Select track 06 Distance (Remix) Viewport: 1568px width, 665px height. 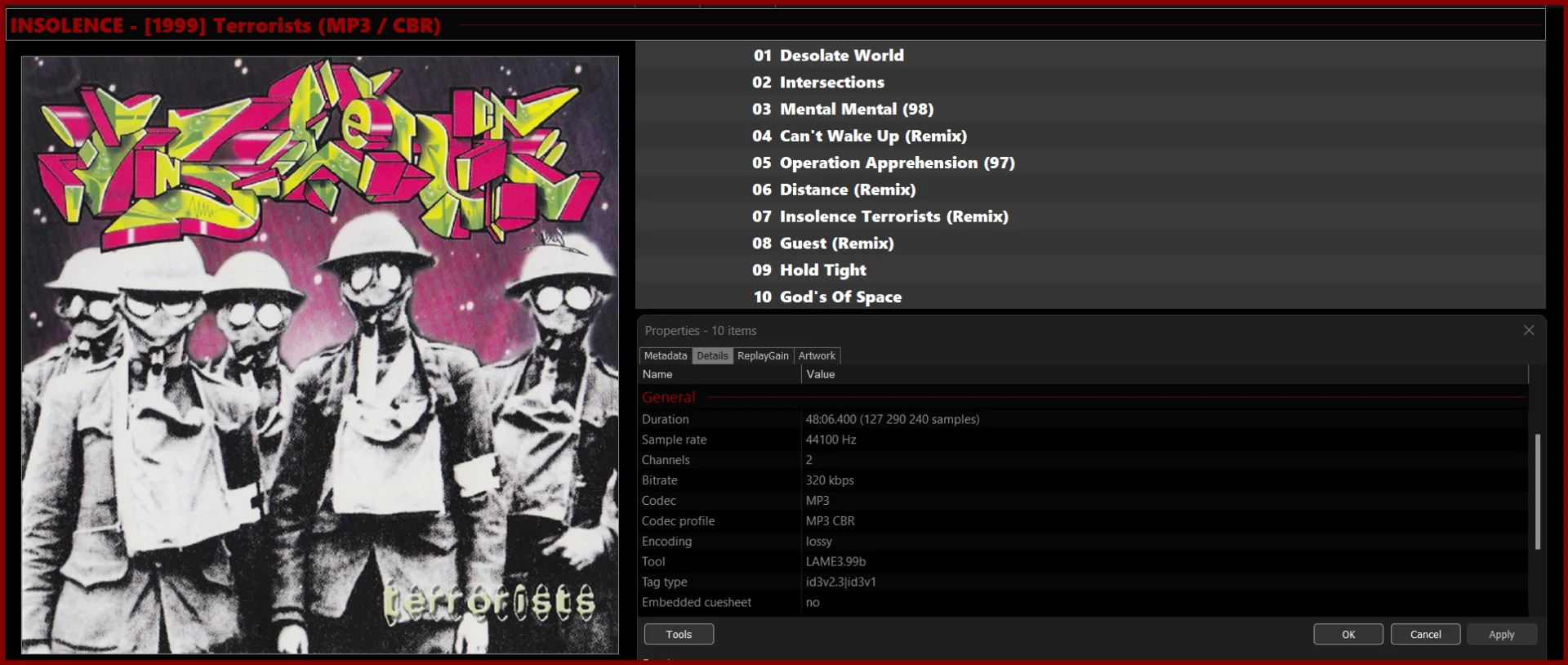(1090, 190)
